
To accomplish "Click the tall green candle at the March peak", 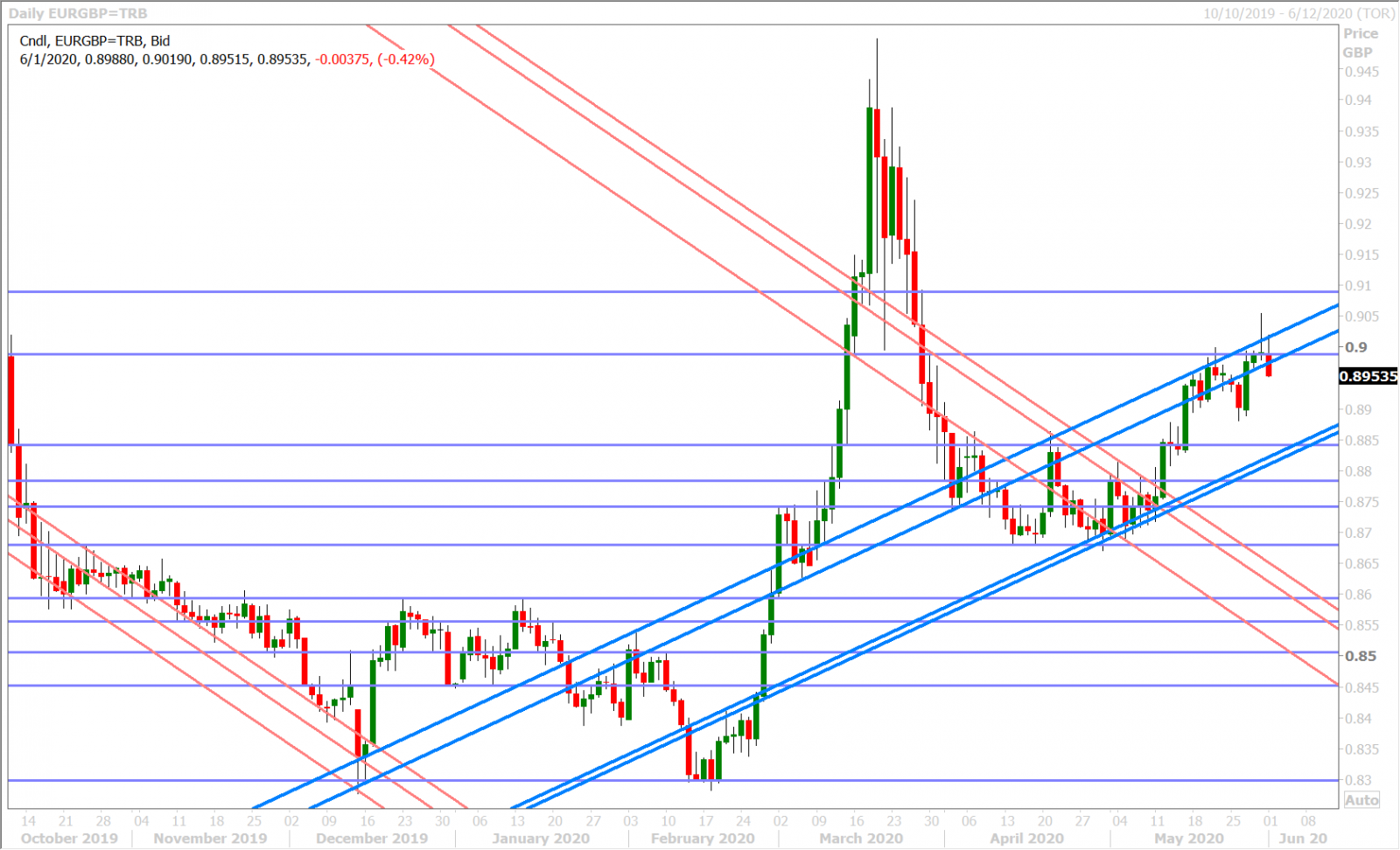I will point(869,191).
